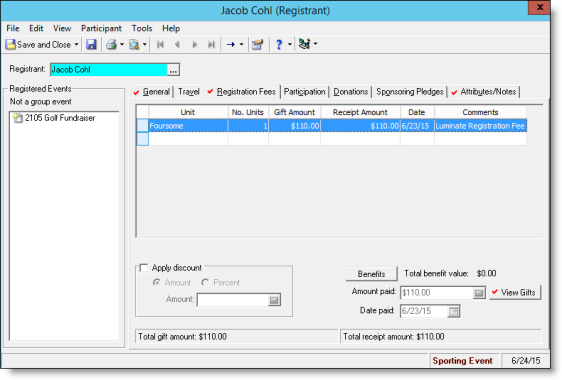Click the Print icon in toolbar
Screen dimensions: 562x380
111,44
